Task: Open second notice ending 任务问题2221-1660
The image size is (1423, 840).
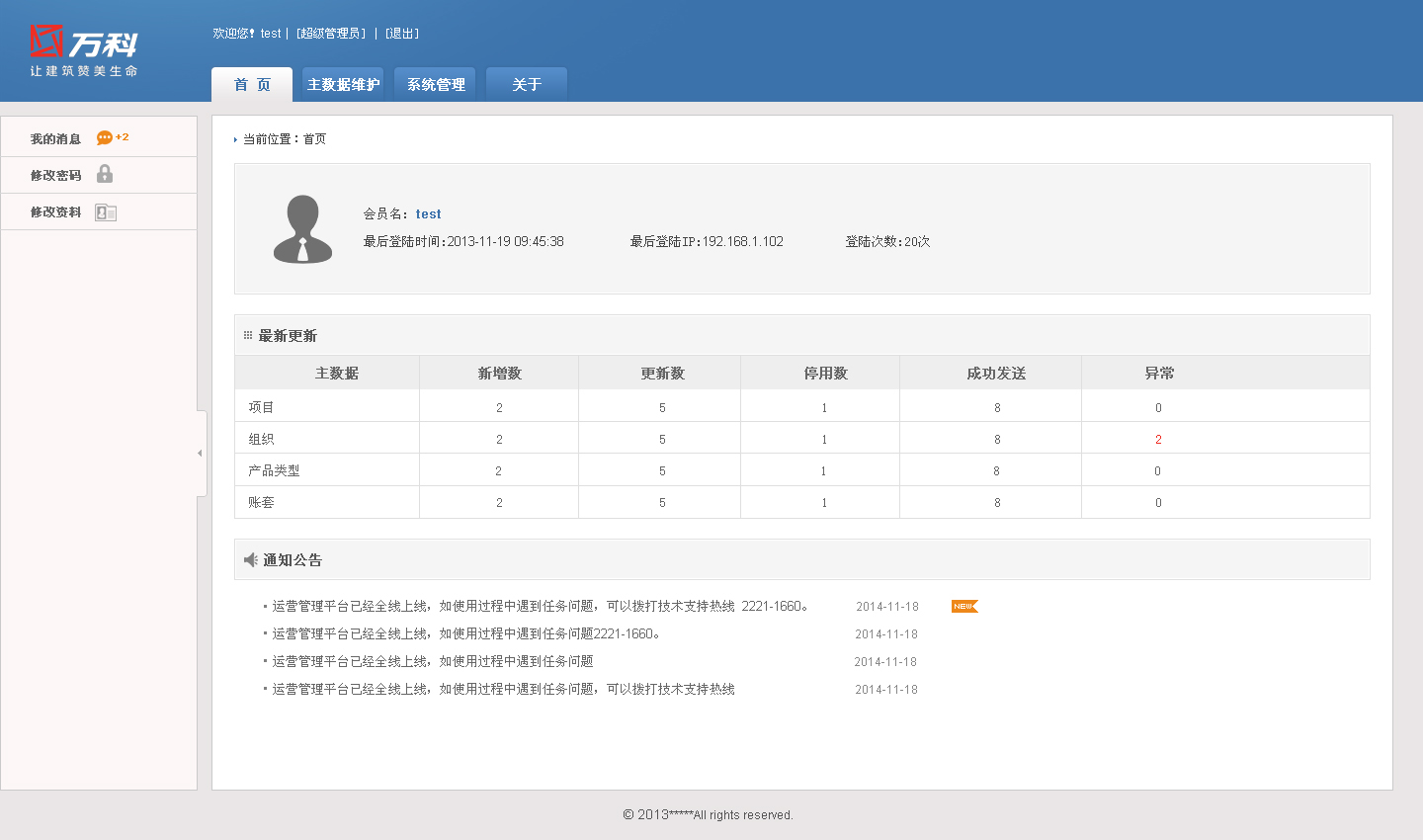Action: pos(466,633)
